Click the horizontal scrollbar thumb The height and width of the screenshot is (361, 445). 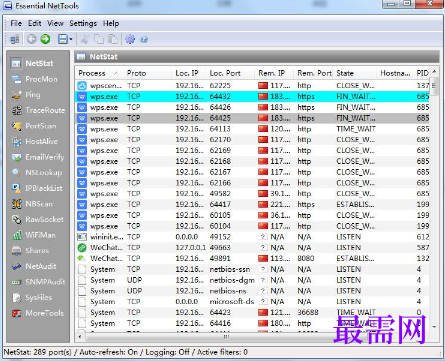click(x=226, y=337)
